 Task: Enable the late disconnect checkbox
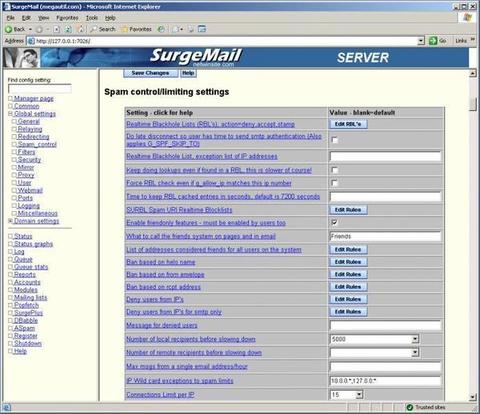click(x=335, y=140)
